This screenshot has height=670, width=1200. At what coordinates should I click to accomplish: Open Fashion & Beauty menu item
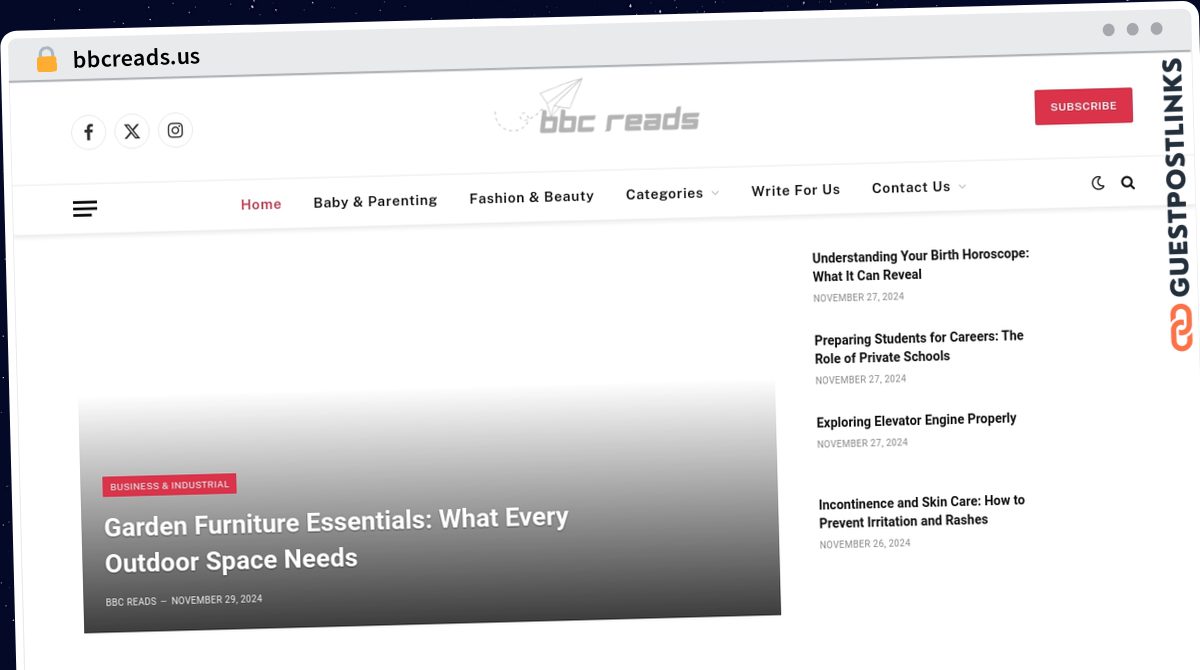tap(531, 197)
